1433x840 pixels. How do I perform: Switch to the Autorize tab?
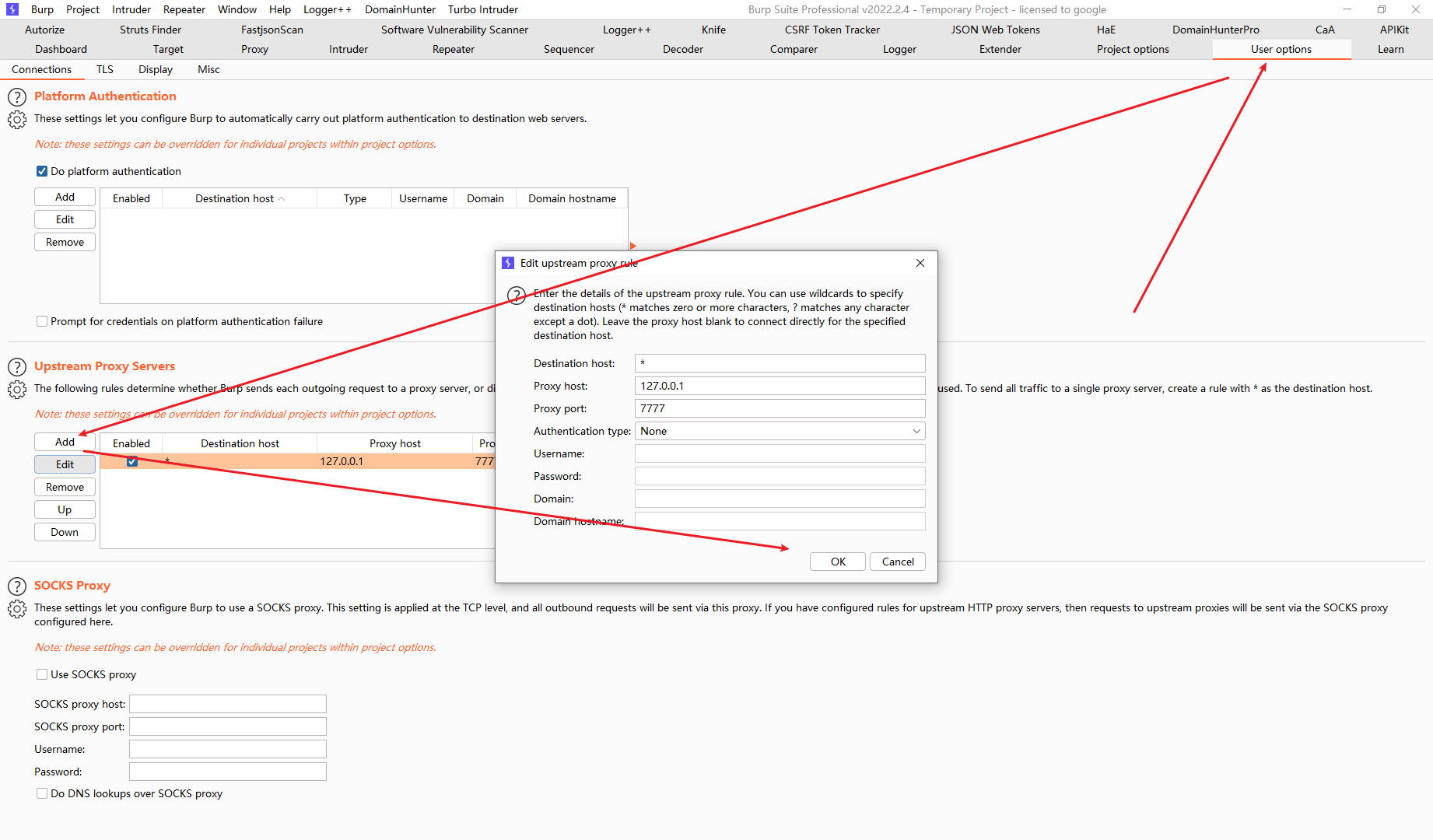(45, 30)
